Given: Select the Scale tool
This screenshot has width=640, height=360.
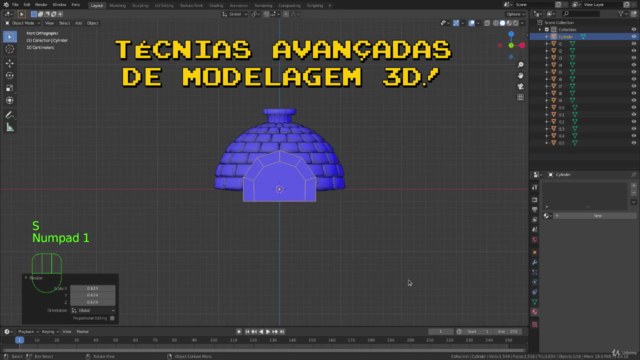Looking at the screenshot, I should [10, 88].
